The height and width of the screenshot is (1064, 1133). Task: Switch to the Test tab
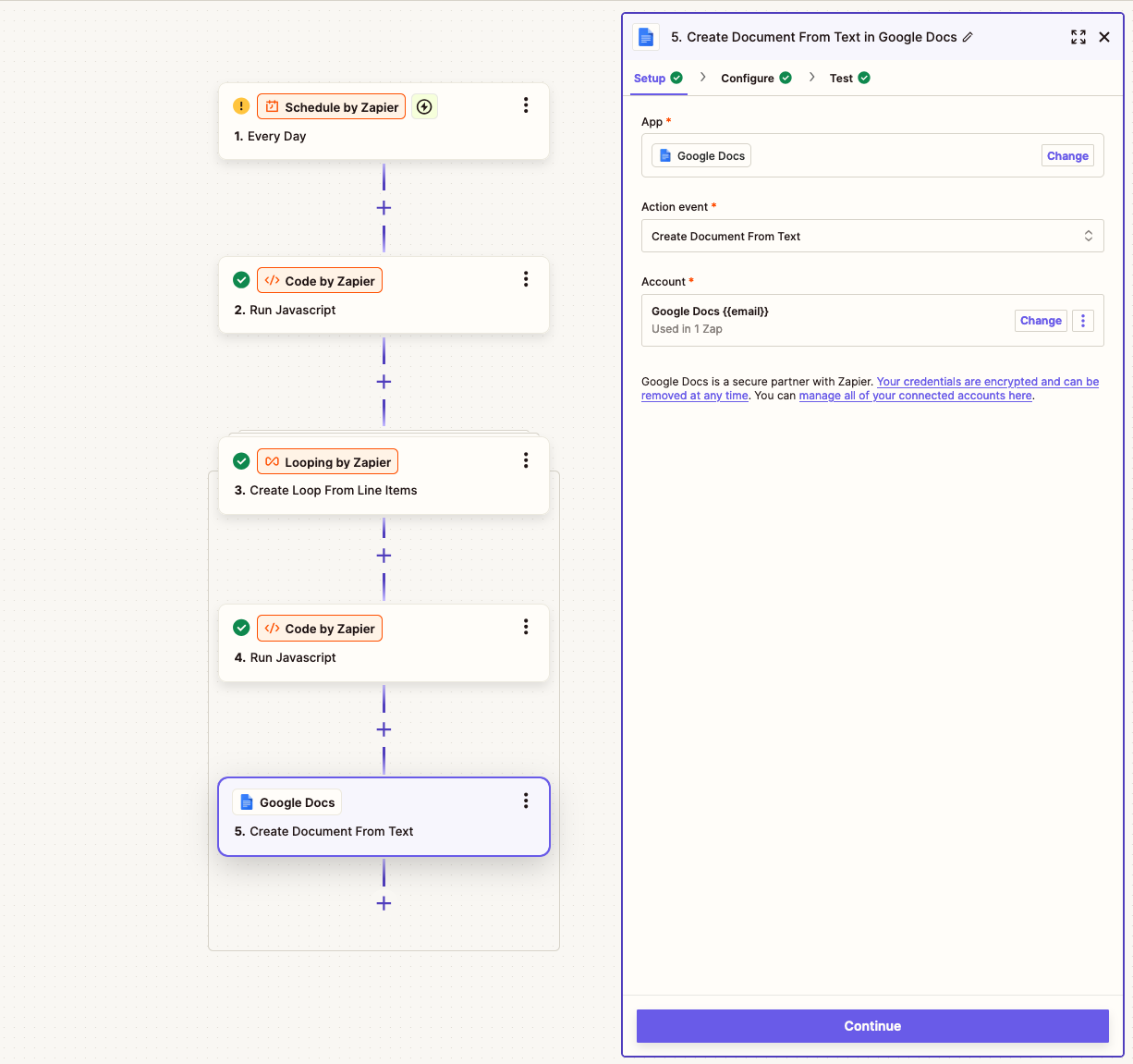click(849, 78)
